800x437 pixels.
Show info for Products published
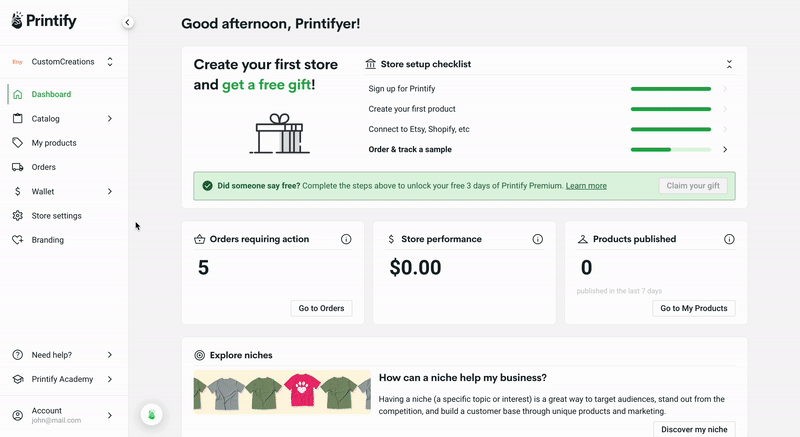729,239
